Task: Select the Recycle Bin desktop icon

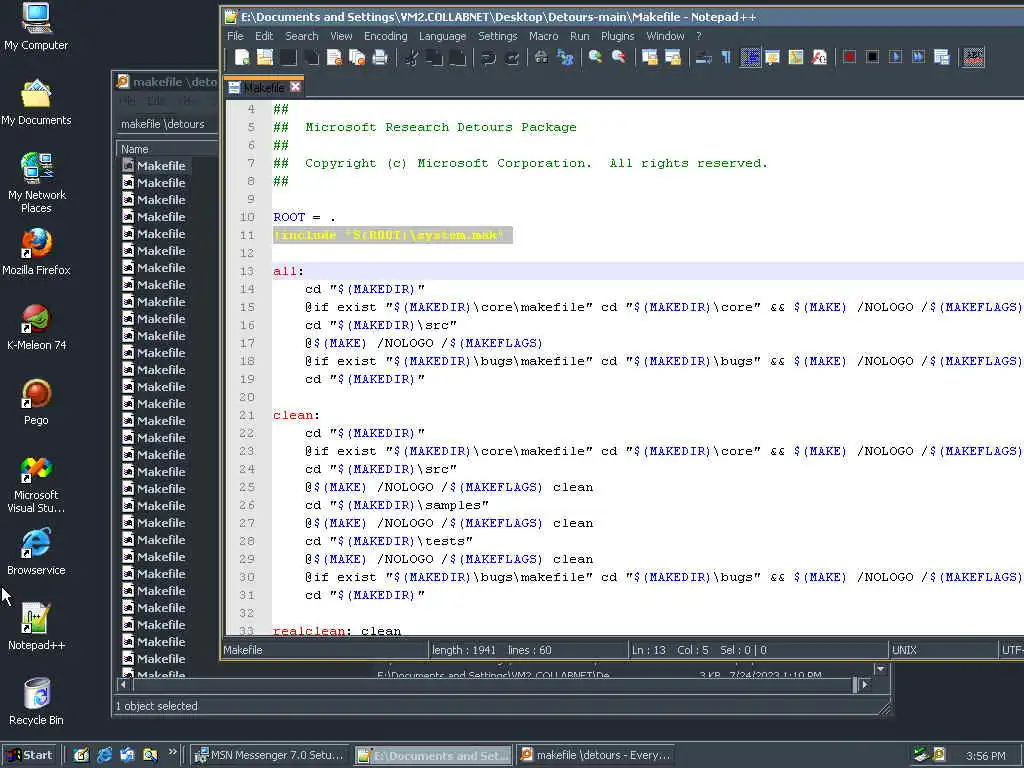Action: click(36, 701)
